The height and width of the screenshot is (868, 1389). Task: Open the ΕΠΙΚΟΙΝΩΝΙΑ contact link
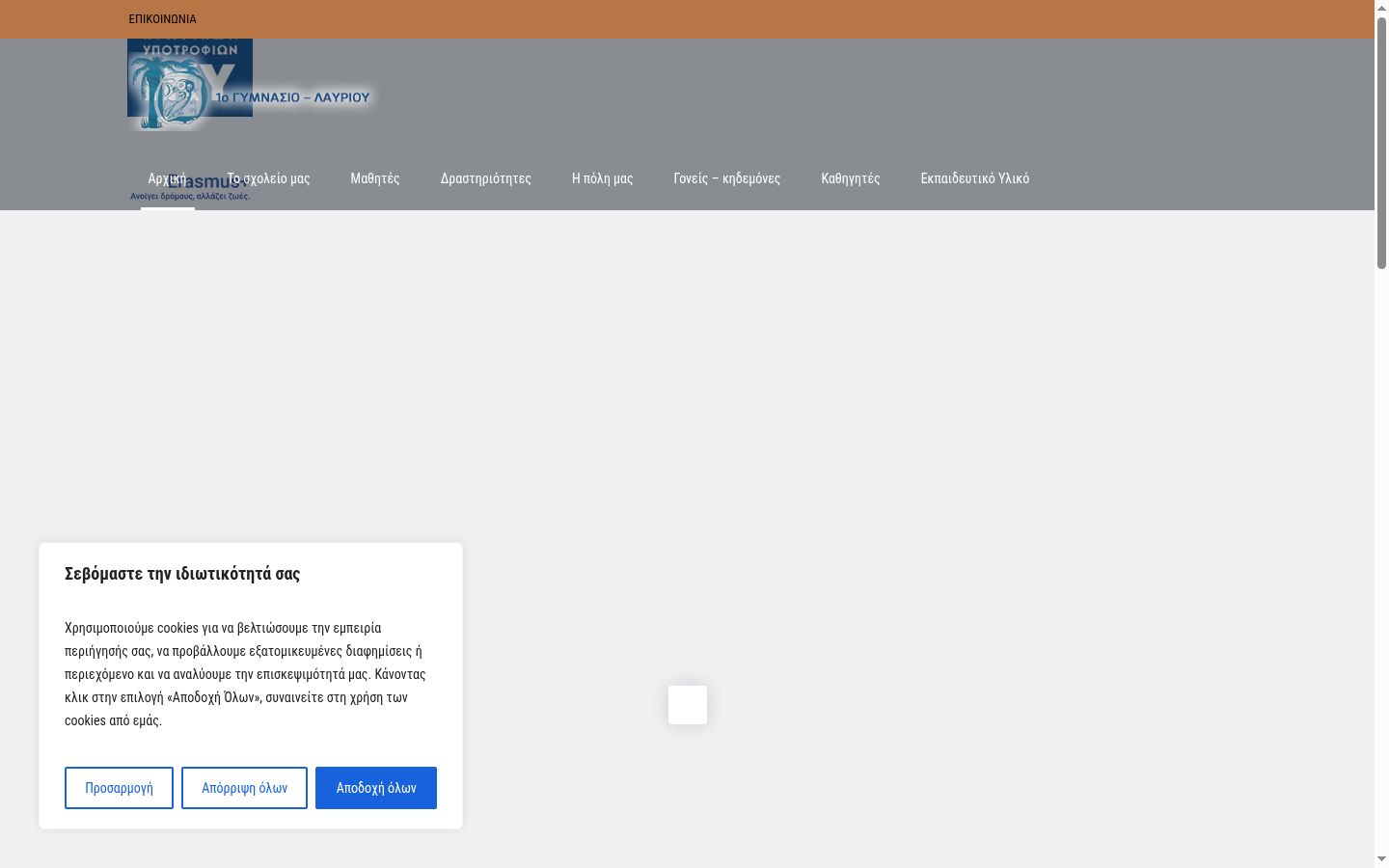click(x=162, y=19)
